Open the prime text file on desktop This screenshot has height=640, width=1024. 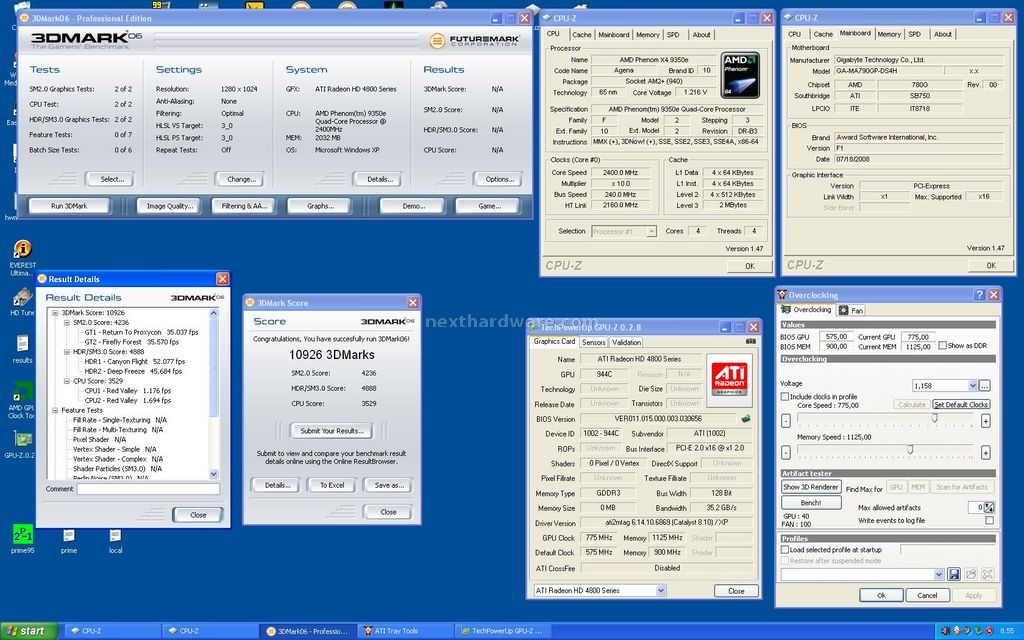(x=69, y=541)
